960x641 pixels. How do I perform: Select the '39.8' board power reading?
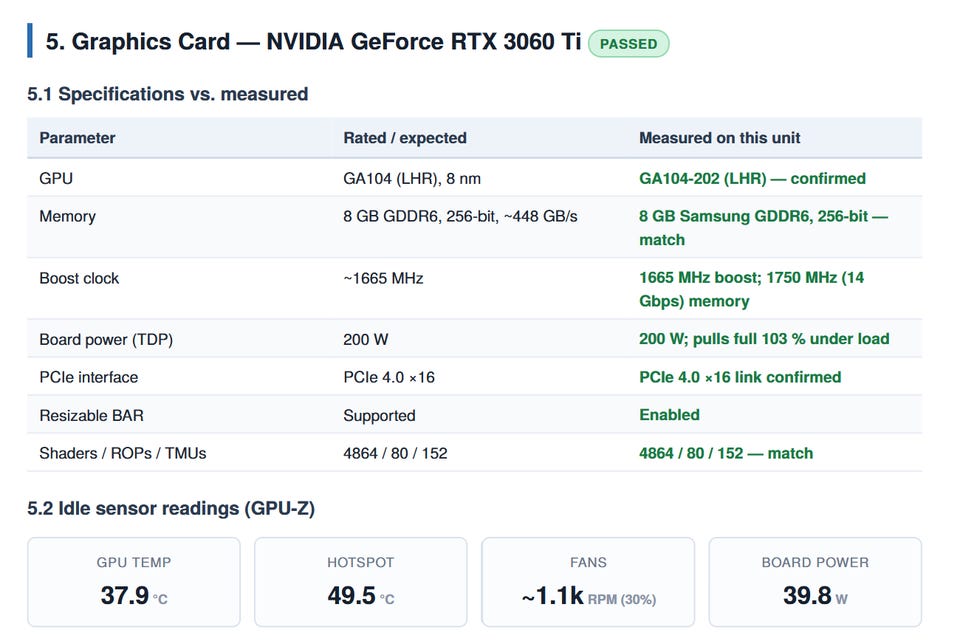click(807, 595)
